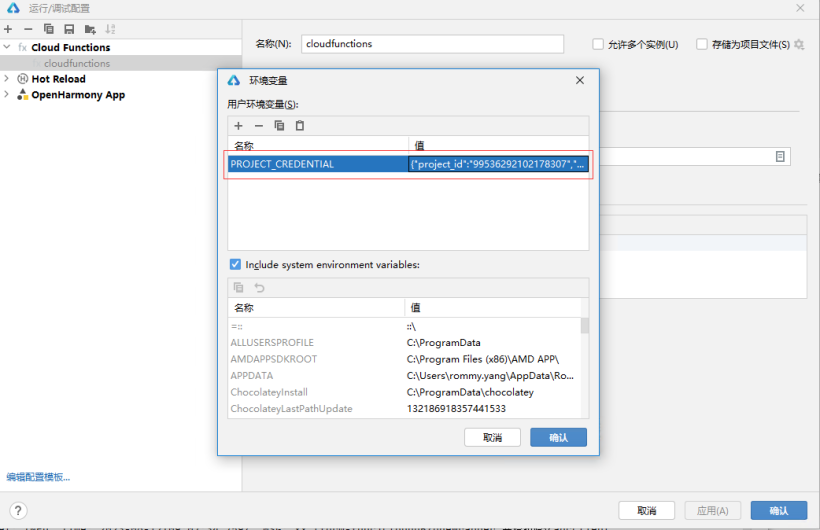Screen dimensions: 820x530
Task: Confirm the run/debug configuration window
Action: (x=779, y=511)
